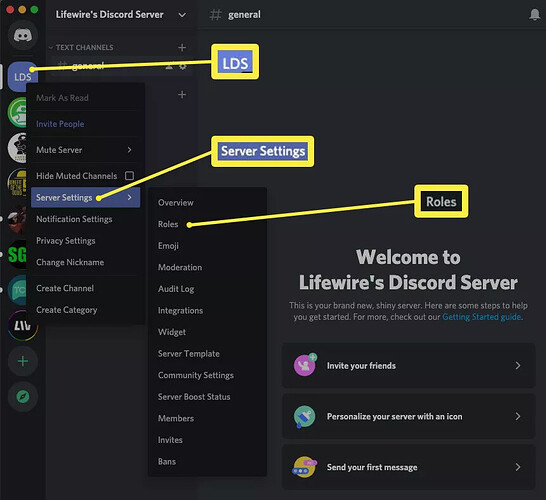
Task: Add a server with the plus icon
Action: click(x=23, y=361)
